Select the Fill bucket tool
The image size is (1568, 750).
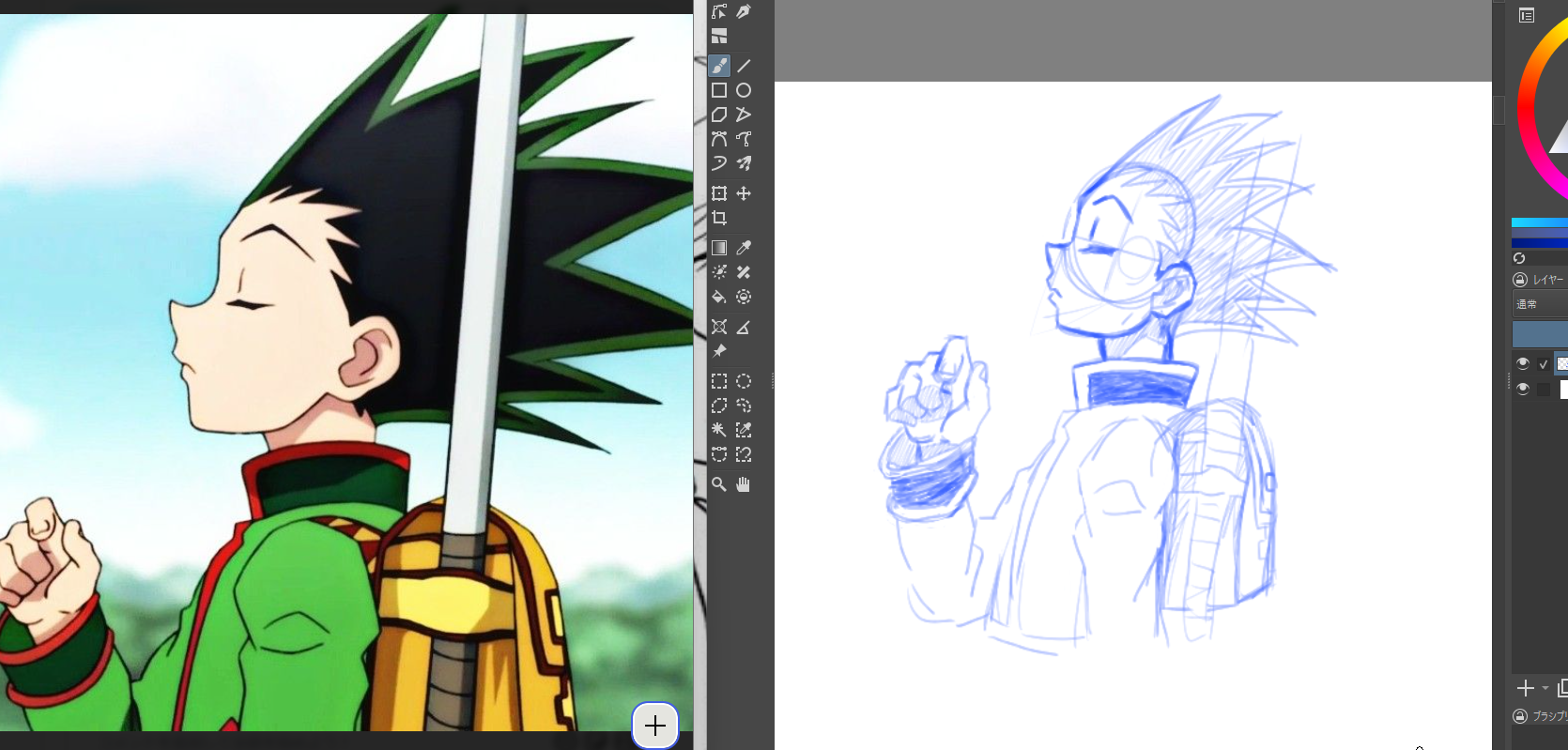coord(719,297)
